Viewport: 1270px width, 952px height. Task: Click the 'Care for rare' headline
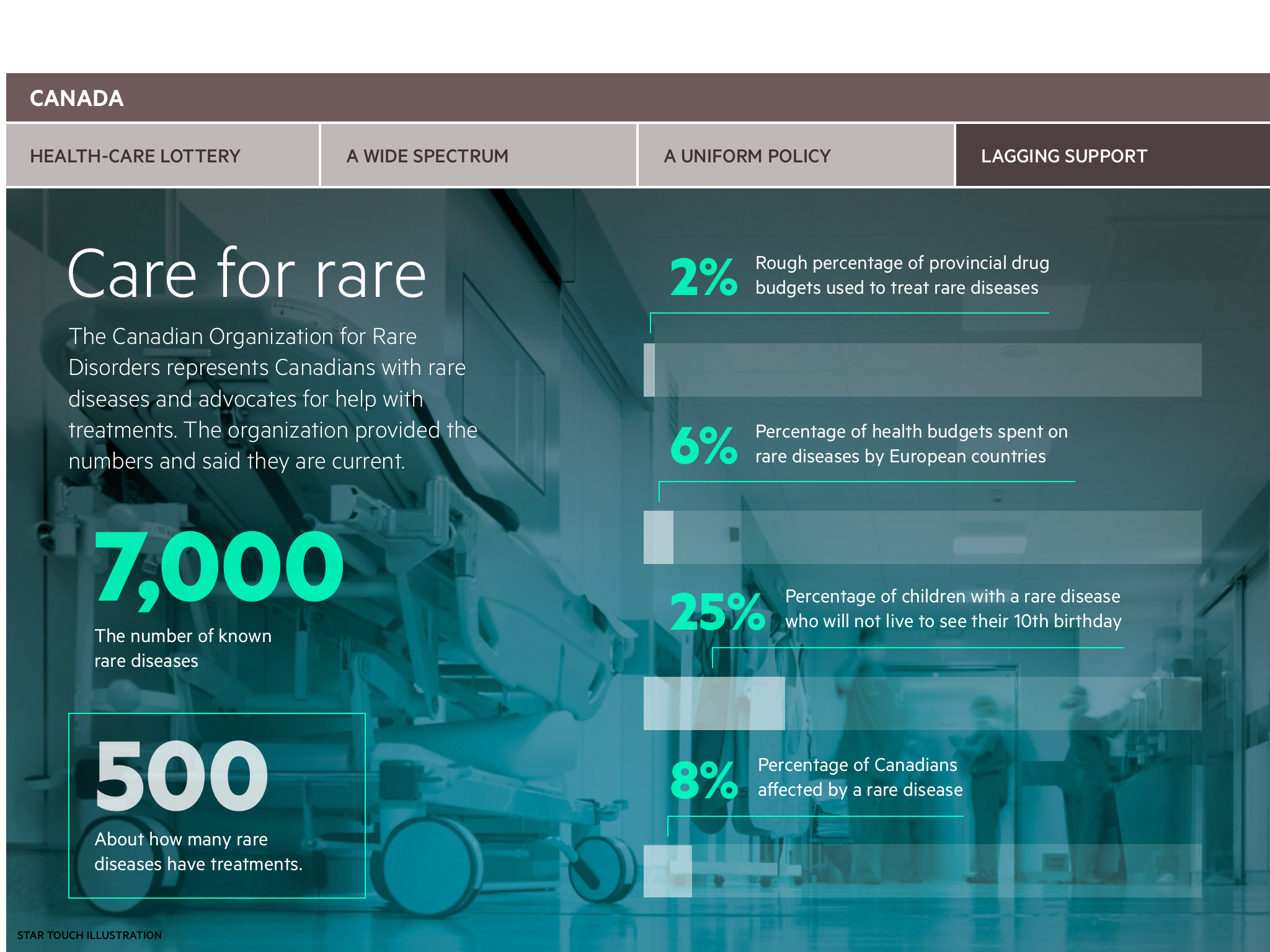(247, 273)
